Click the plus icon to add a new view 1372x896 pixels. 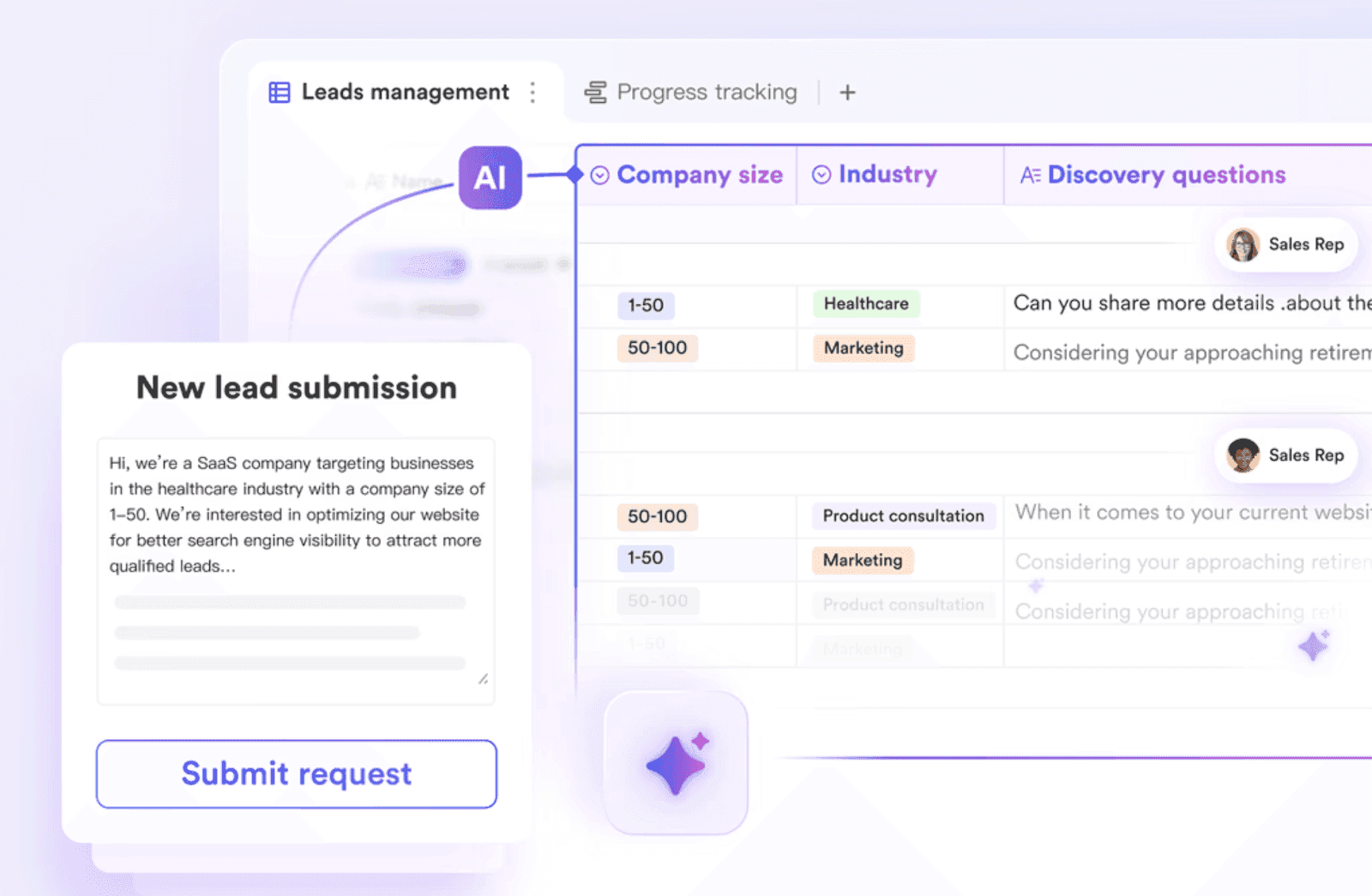(x=847, y=92)
